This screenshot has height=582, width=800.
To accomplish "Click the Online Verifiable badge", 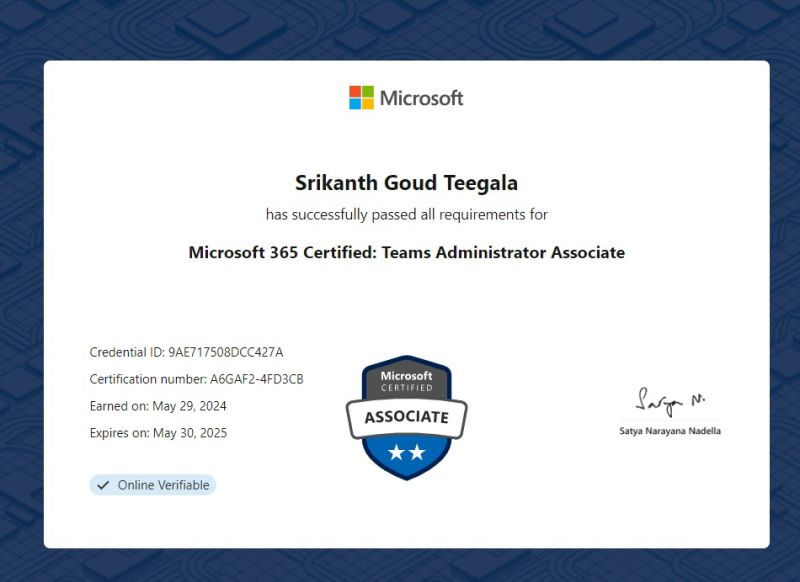I will coord(153,485).
